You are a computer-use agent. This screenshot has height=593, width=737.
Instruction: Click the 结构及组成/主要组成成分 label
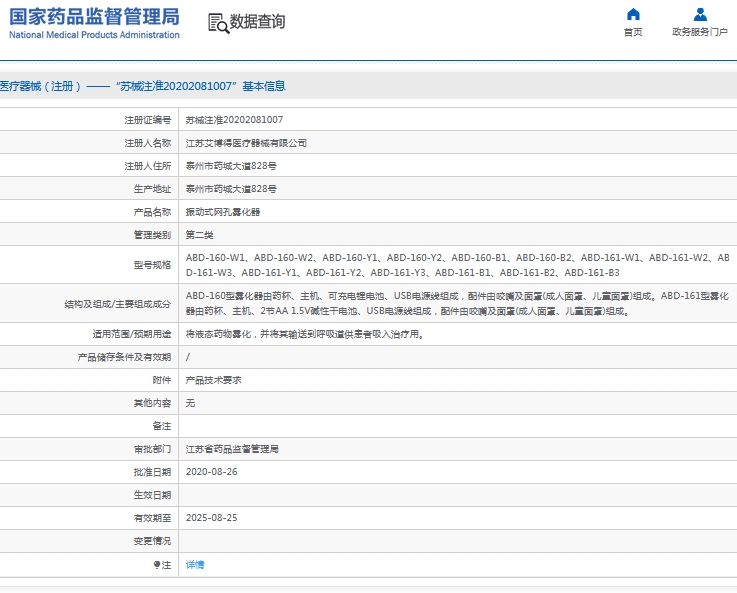click(118, 304)
